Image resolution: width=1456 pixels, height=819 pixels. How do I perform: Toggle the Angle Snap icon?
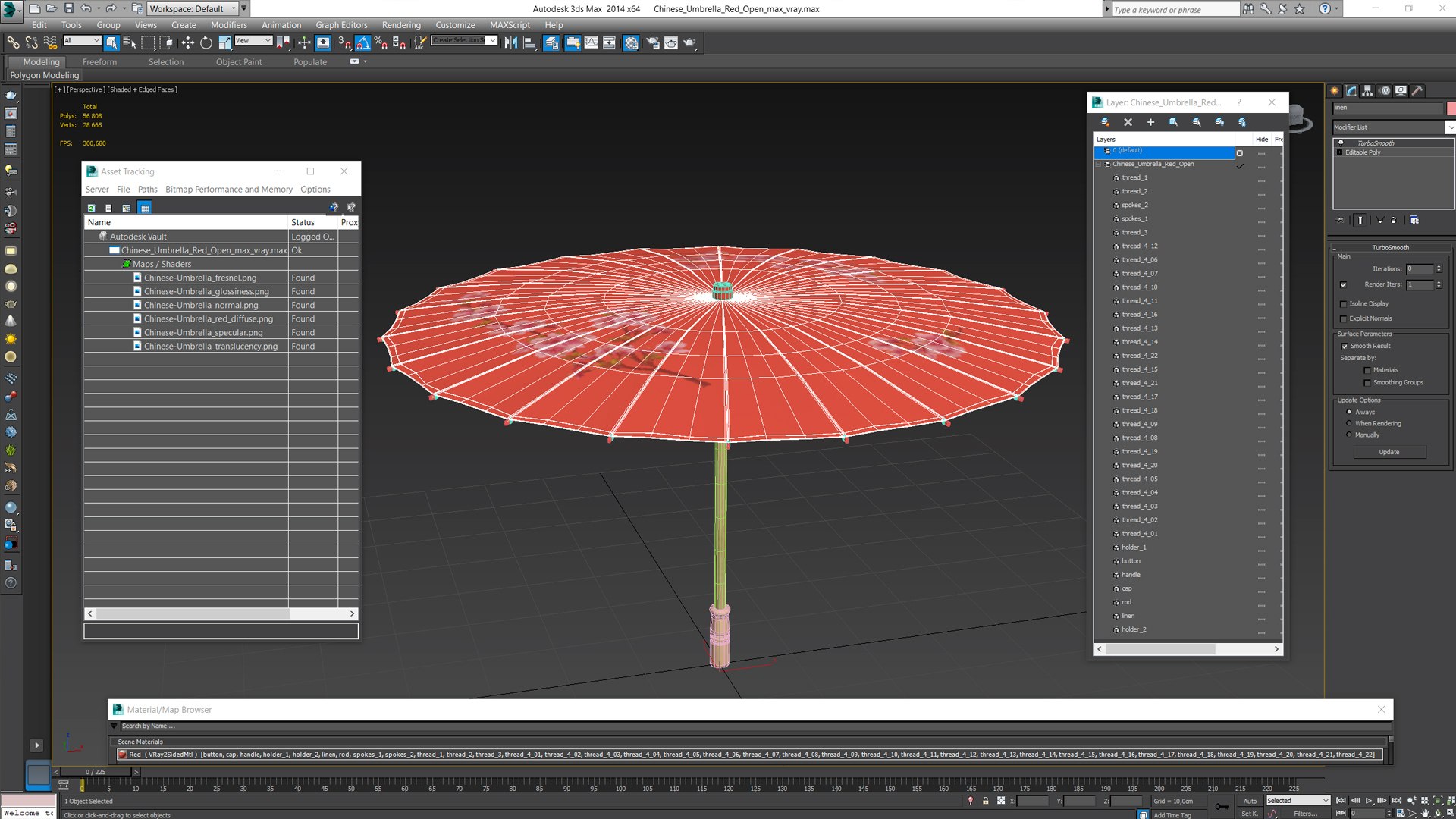(362, 43)
